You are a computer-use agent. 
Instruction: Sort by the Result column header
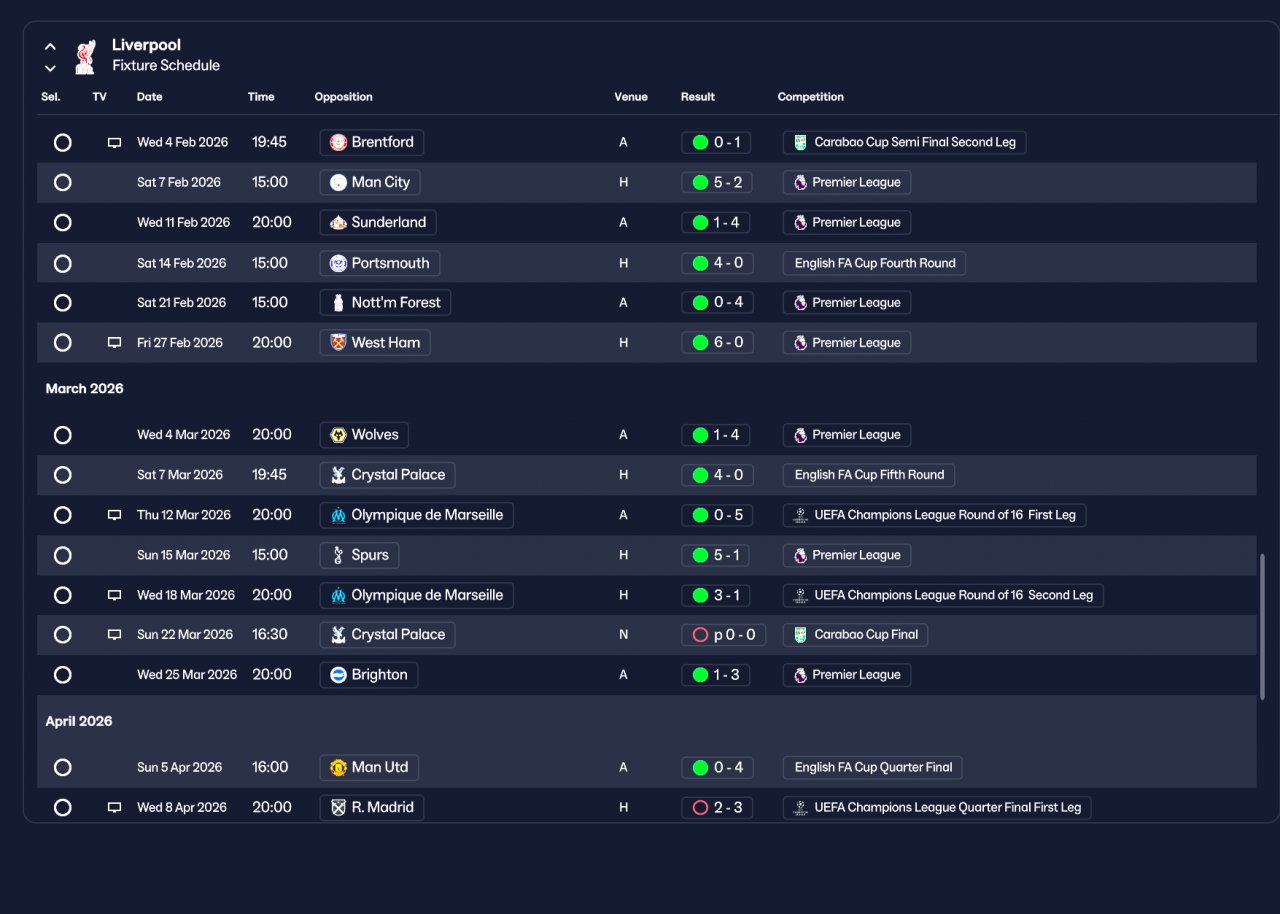pyautogui.click(x=698, y=97)
